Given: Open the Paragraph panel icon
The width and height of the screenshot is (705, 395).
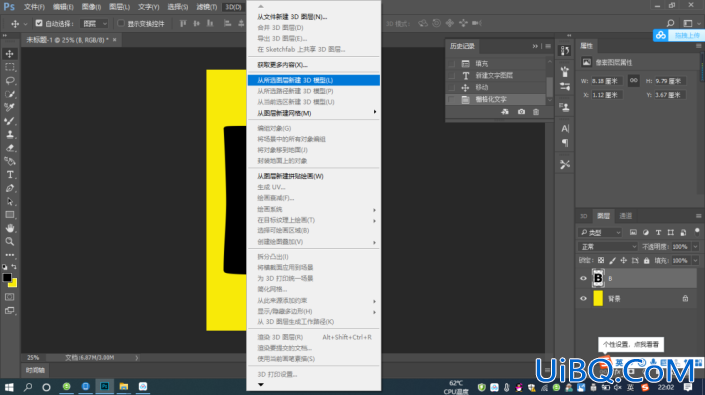Looking at the screenshot, I should [565, 143].
